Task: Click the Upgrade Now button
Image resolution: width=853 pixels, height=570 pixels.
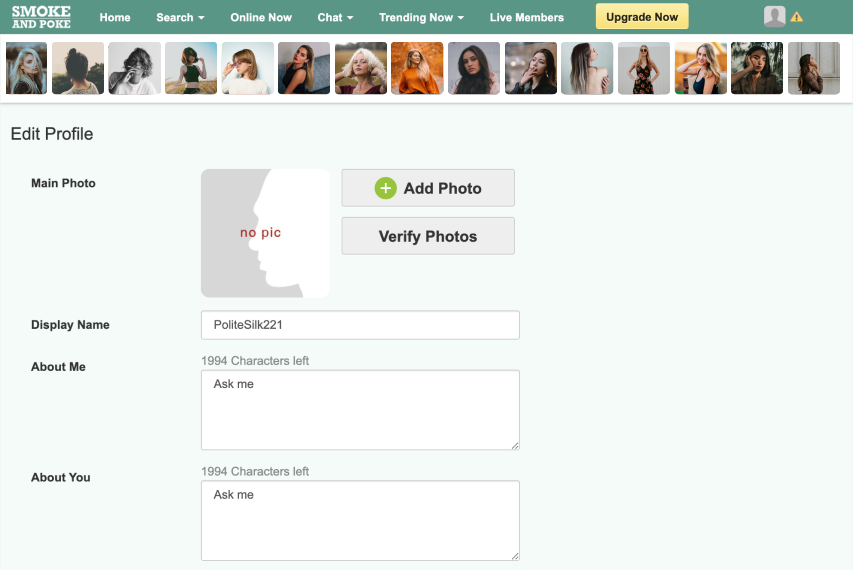Action: point(642,17)
